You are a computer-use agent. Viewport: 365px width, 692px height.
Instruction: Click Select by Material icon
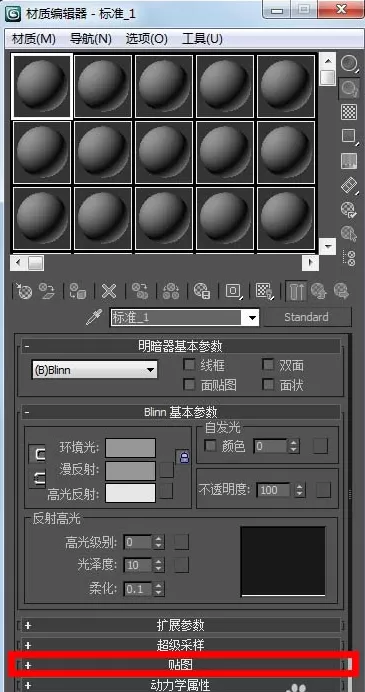(349, 233)
